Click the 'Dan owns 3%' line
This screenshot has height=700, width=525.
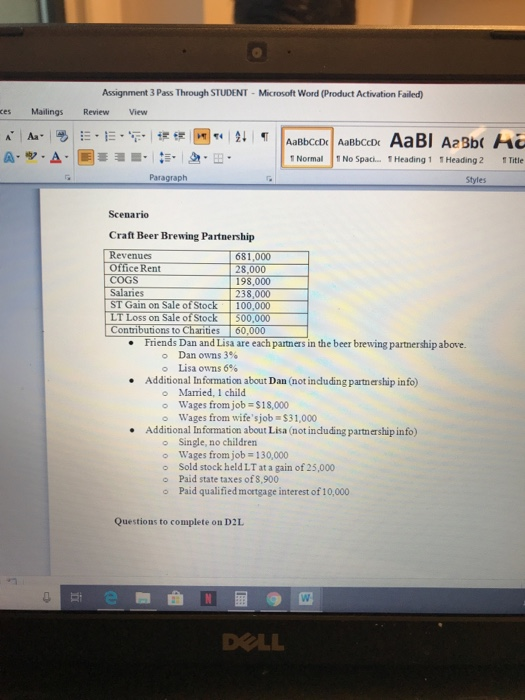click(208, 355)
